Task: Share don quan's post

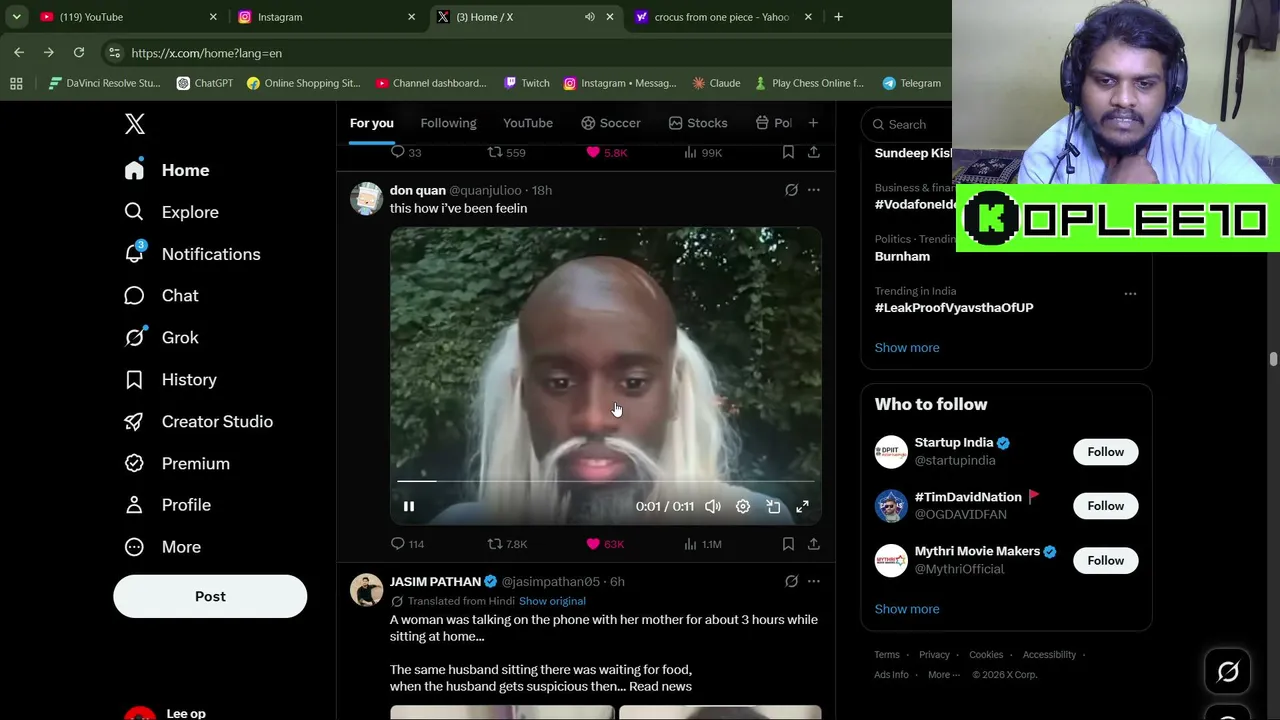Action: 814,544
